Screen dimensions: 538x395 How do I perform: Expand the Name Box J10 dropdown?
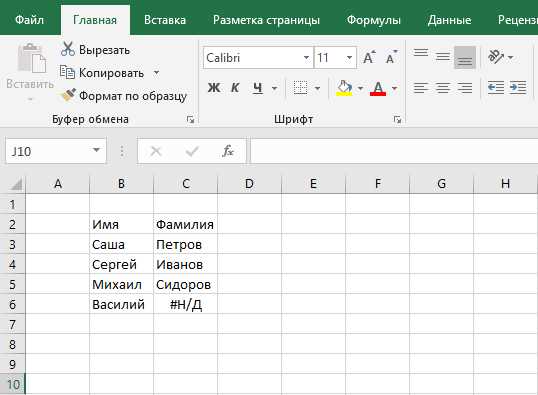point(96,150)
